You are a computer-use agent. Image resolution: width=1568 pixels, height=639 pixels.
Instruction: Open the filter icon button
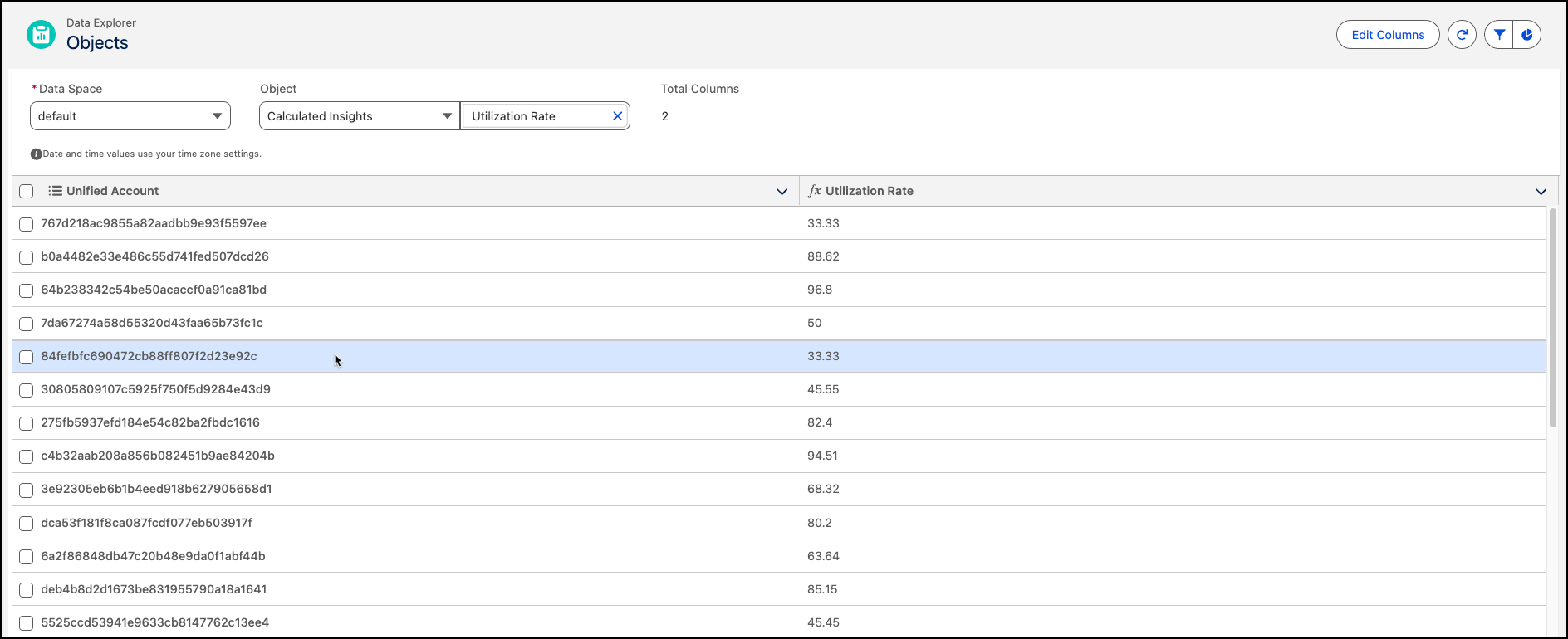pyautogui.click(x=1499, y=35)
